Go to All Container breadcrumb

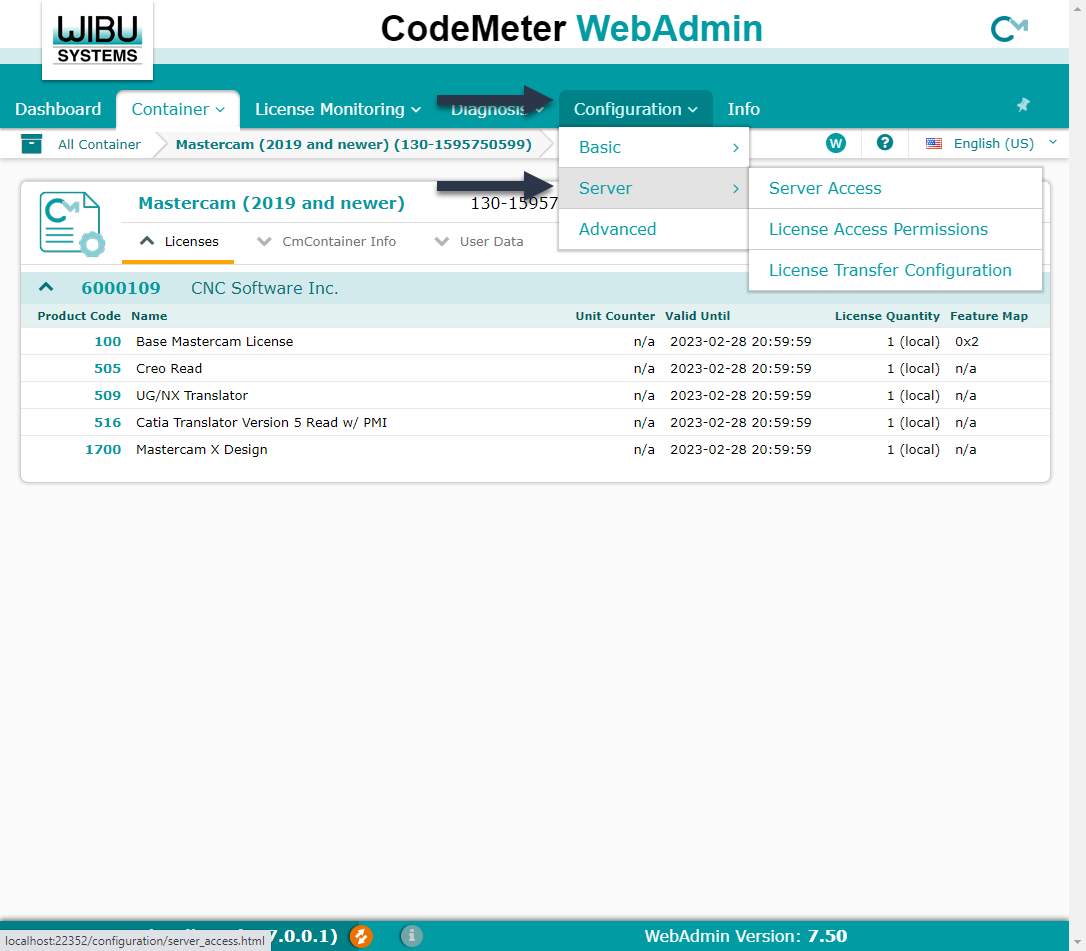coord(99,144)
